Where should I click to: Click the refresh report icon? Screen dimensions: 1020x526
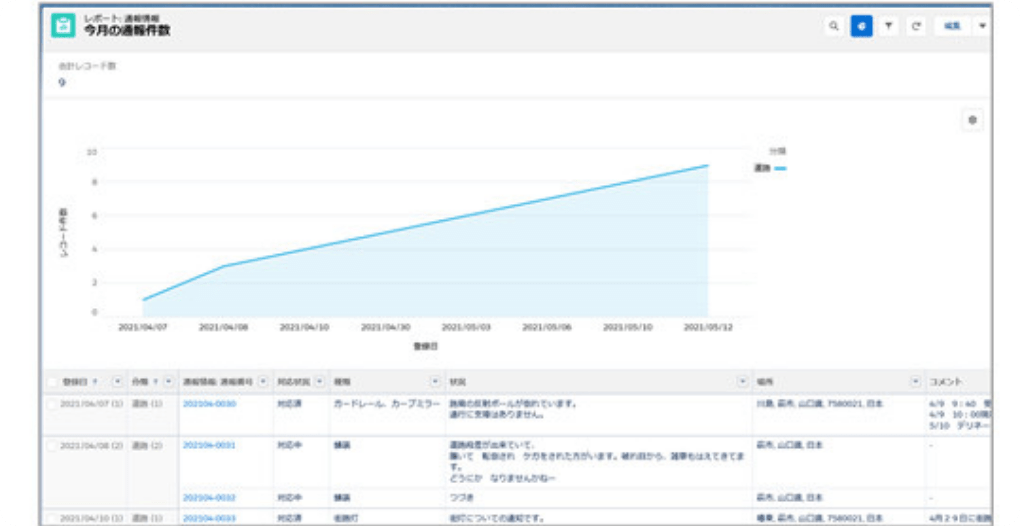(x=915, y=27)
